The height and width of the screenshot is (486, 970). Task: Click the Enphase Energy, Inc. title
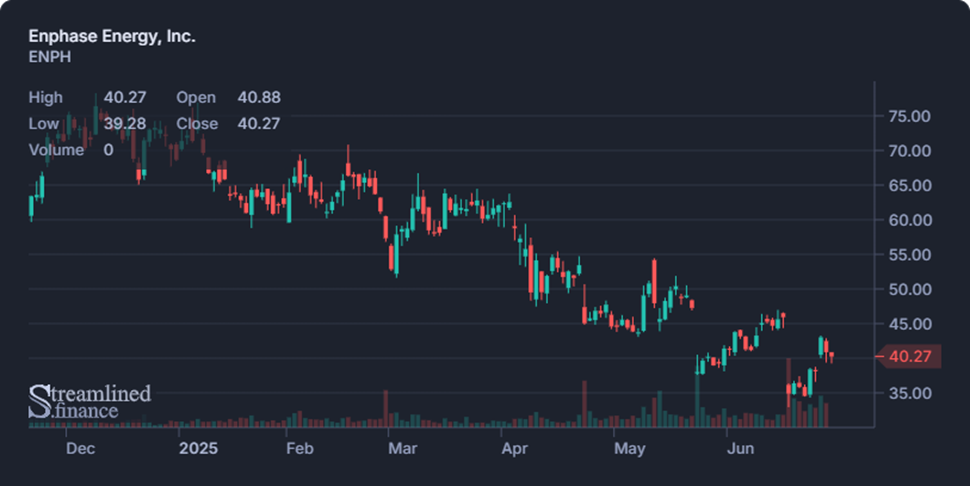click(112, 36)
